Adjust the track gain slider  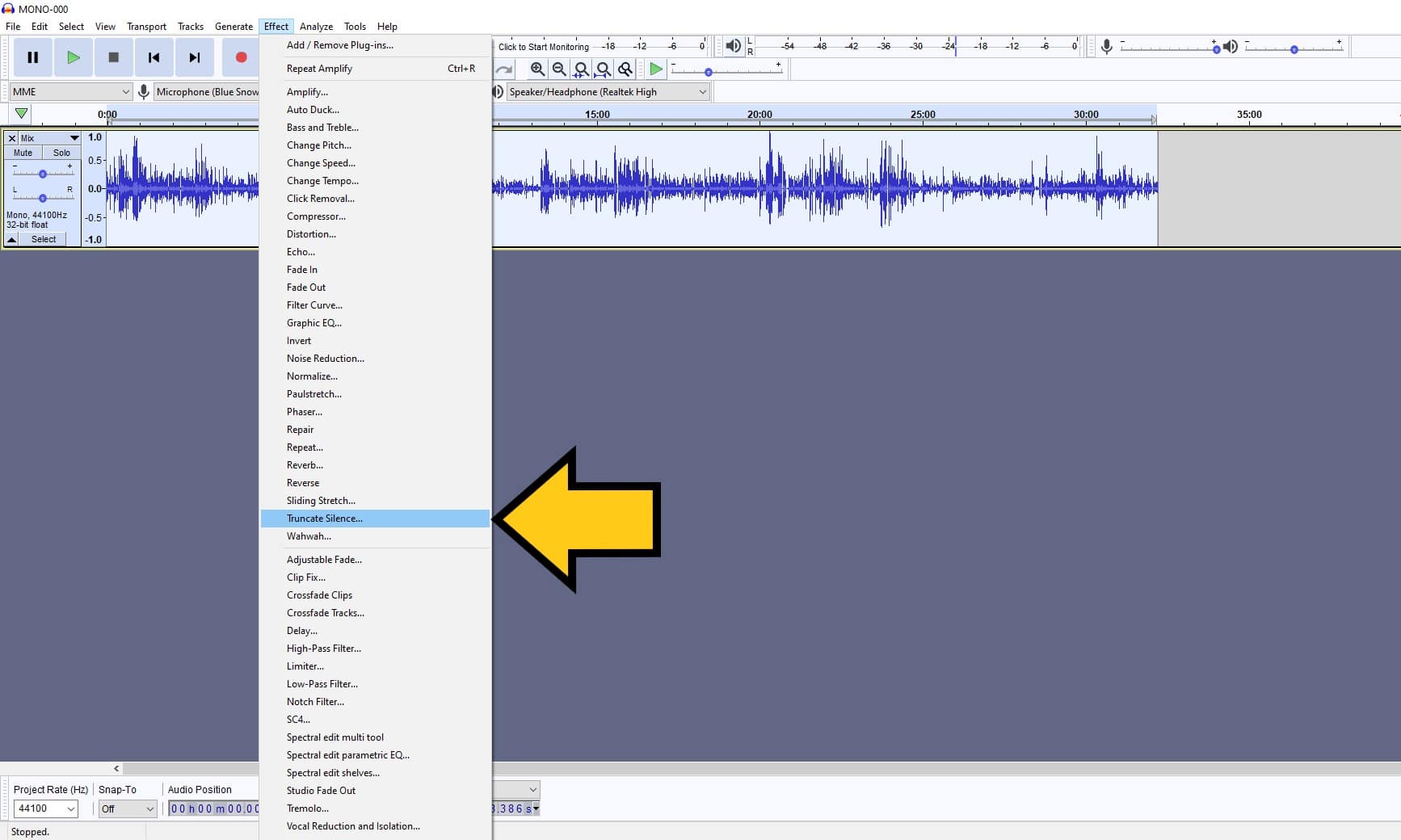pos(42,172)
